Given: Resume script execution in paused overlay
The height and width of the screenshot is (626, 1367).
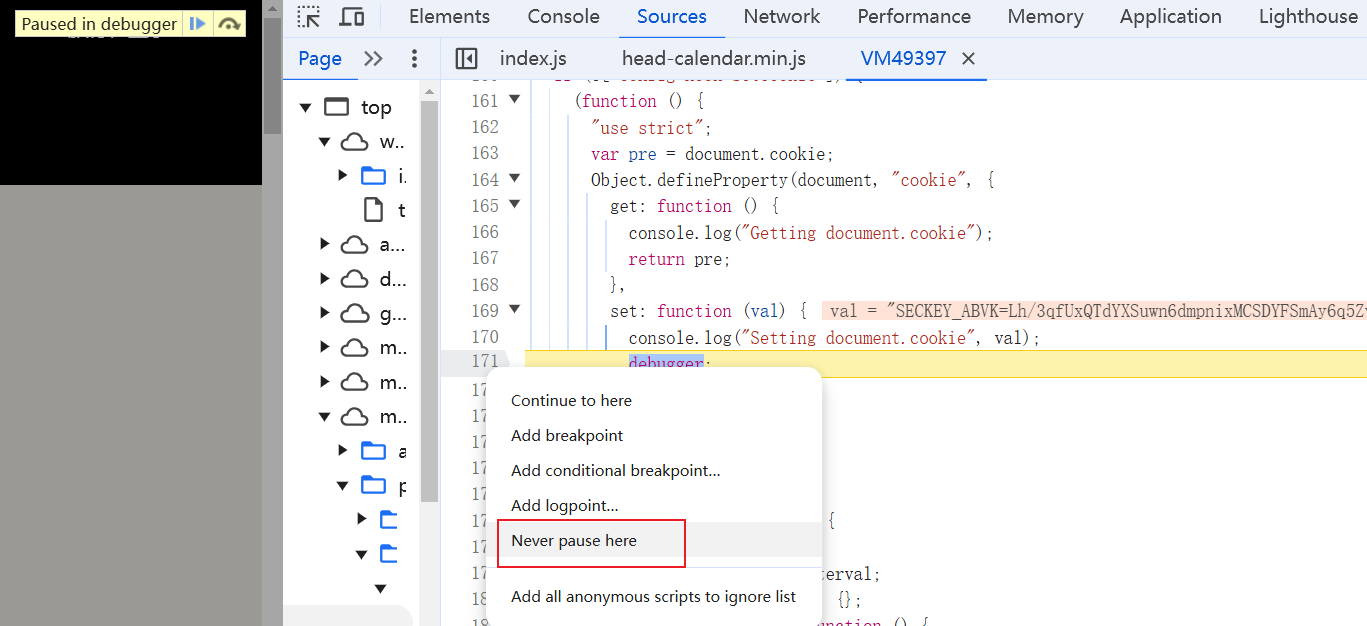Looking at the screenshot, I should coord(198,24).
